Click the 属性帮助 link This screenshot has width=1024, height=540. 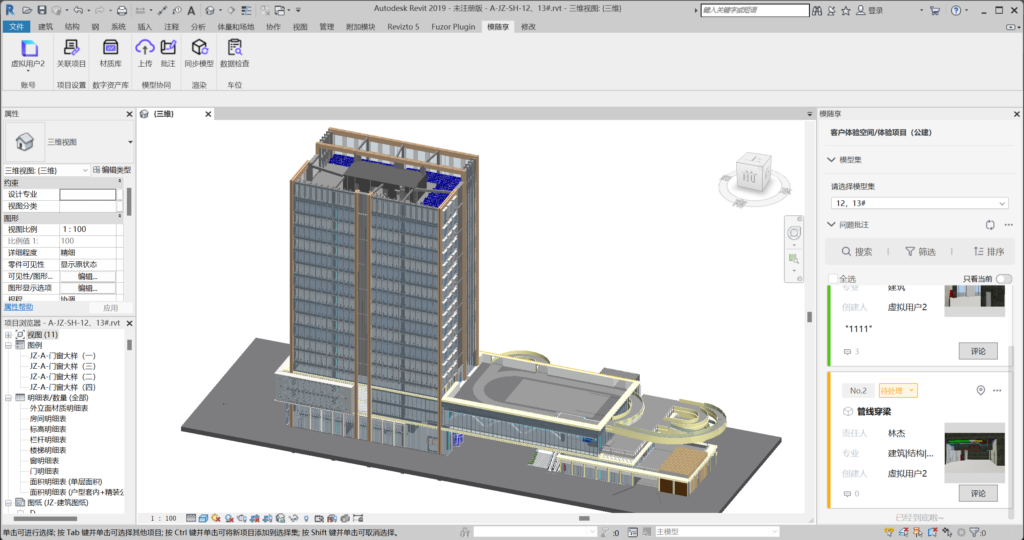(x=19, y=307)
